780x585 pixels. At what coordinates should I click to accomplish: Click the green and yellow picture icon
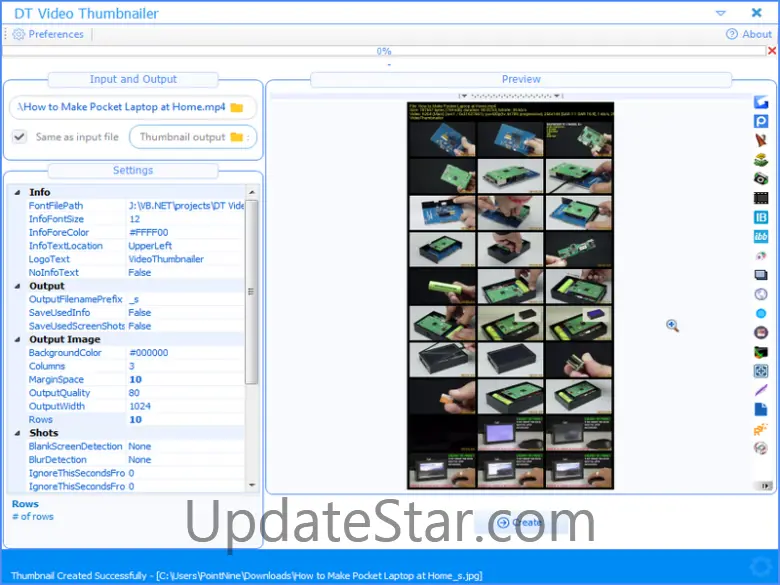click(x=761, y=160)
